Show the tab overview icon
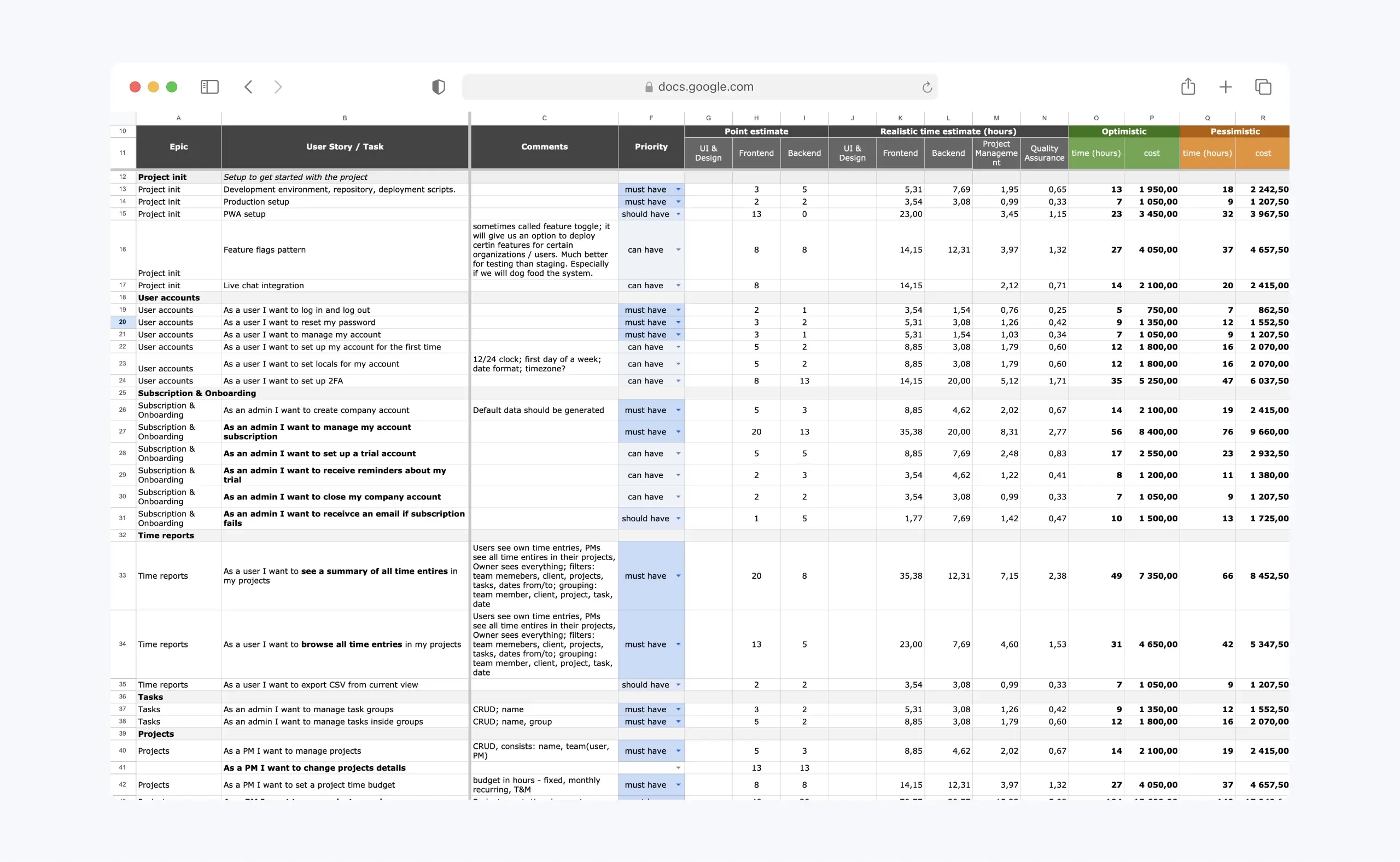Screen dimensions: 1400x862 pyautogui.click(x=1263, y=86)
